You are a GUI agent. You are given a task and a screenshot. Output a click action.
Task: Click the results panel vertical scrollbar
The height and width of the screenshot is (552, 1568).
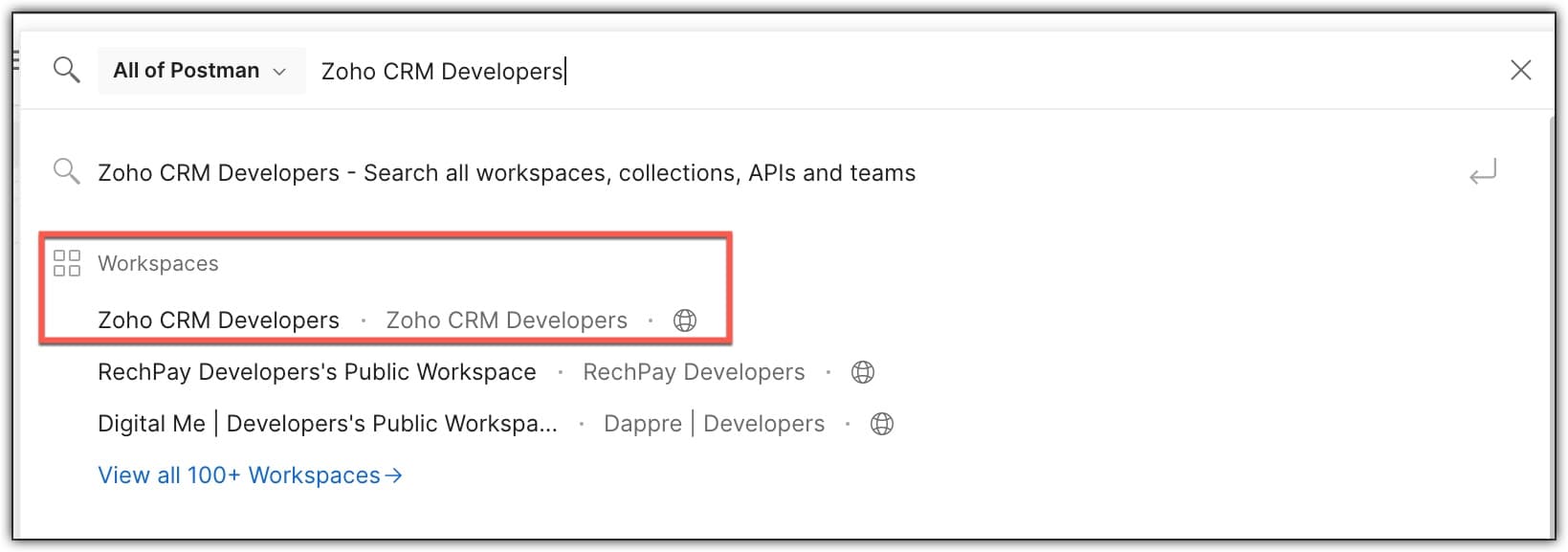(1553, 325)
